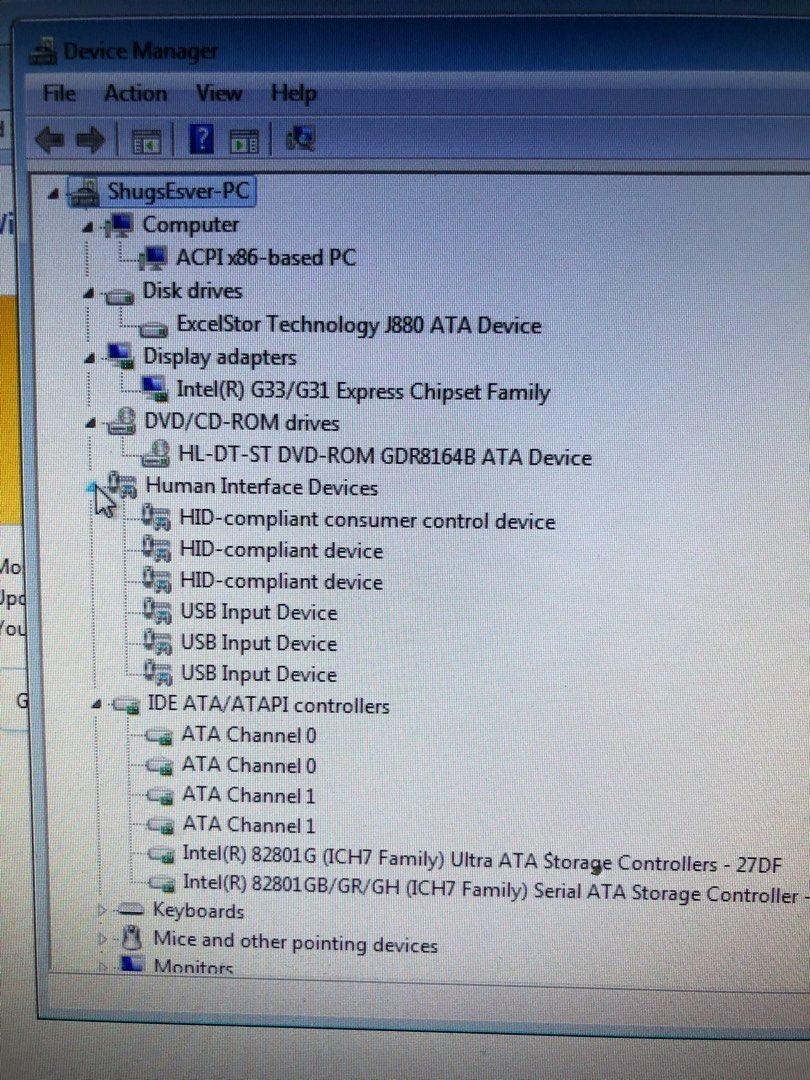Image resolution: width=810 pixels, height=1080 pixels.
Task: Open the File menu
Action: click(59, 93)
